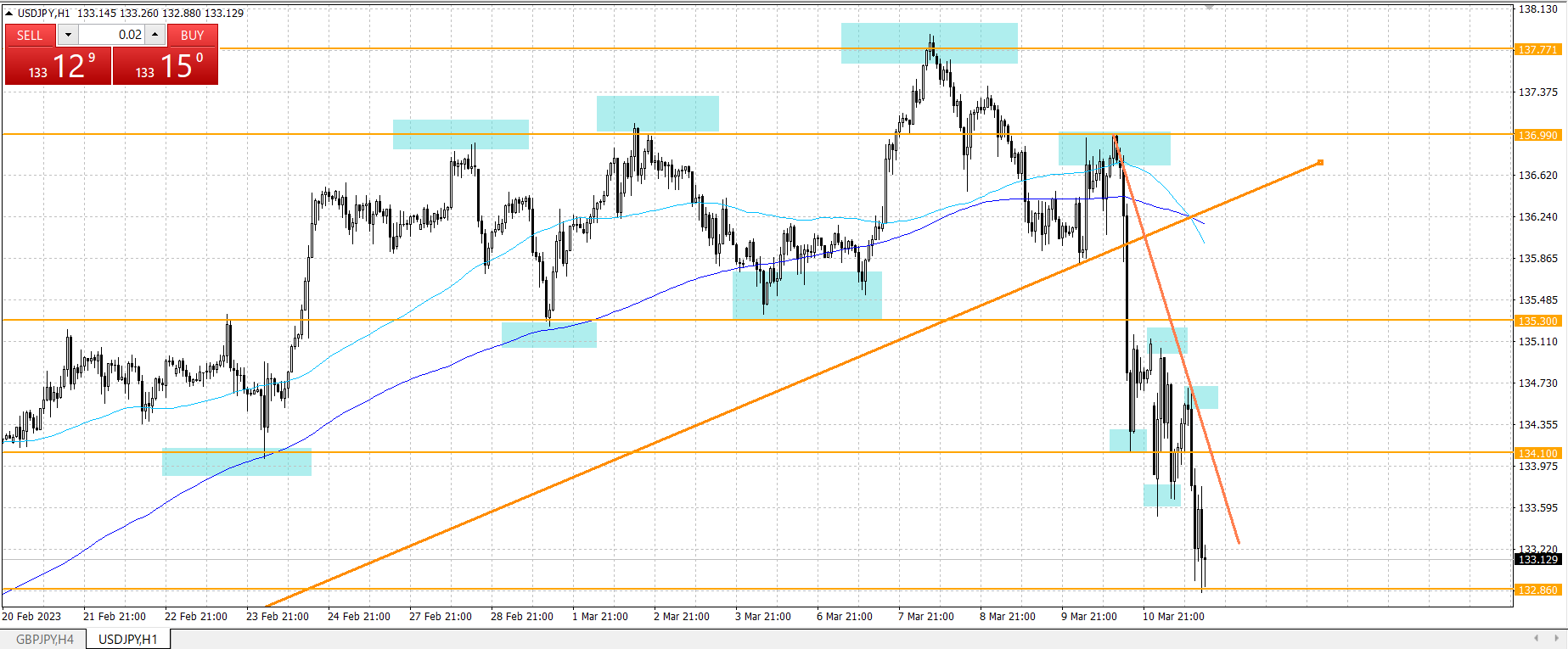Click the BUY button

coord(193,35)
